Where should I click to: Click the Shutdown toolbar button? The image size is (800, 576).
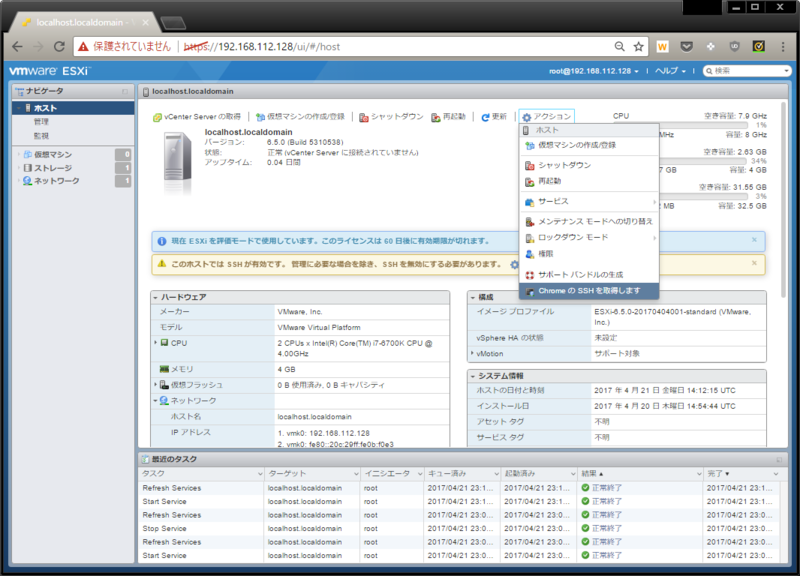pos(391,117)
